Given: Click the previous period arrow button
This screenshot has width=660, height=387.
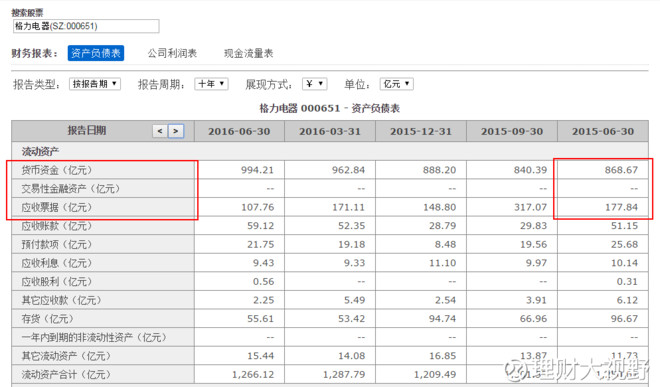Looking at the screenshot, I should 160,131.
